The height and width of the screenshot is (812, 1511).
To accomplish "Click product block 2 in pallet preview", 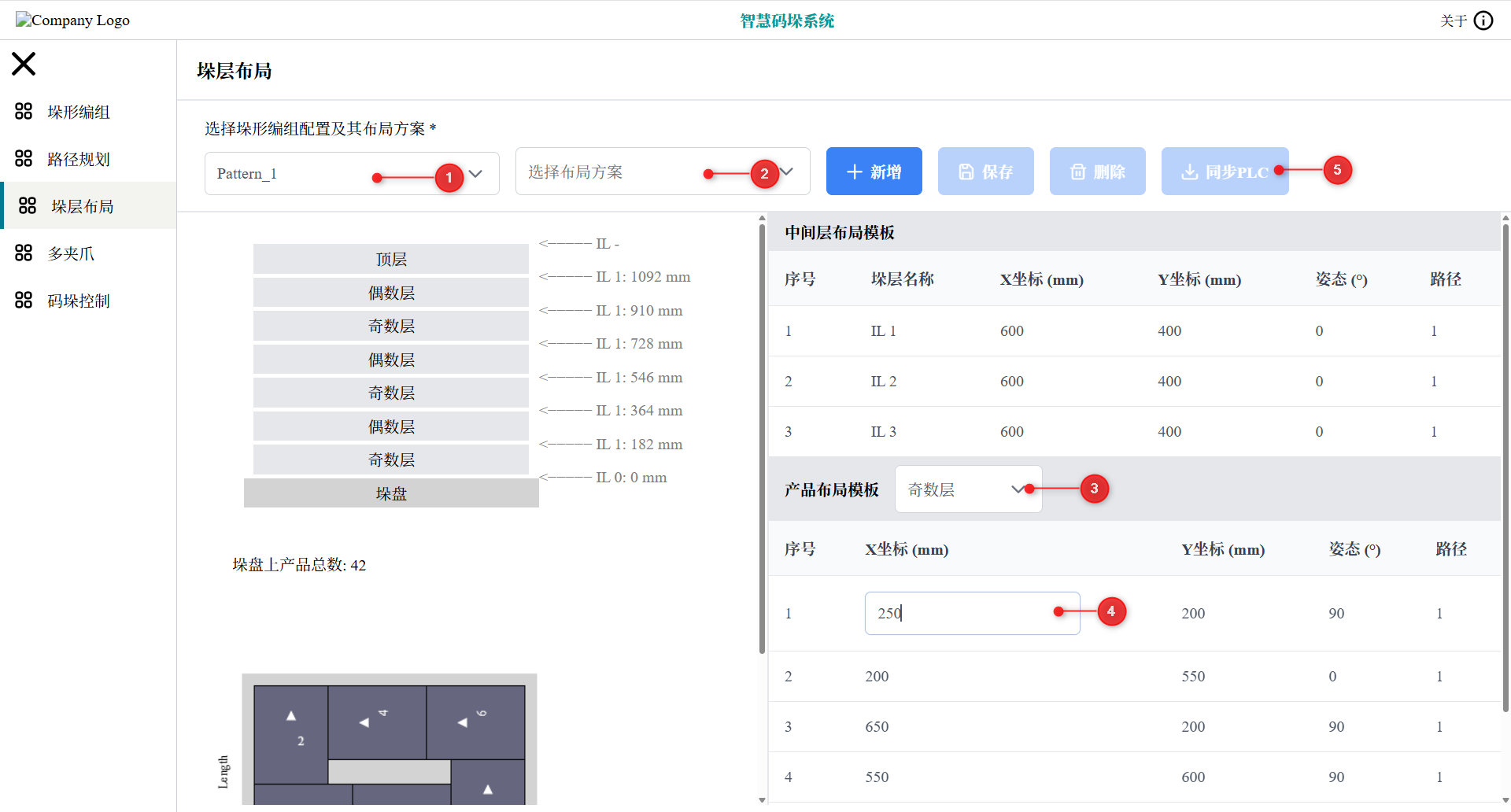I will 291,734.
